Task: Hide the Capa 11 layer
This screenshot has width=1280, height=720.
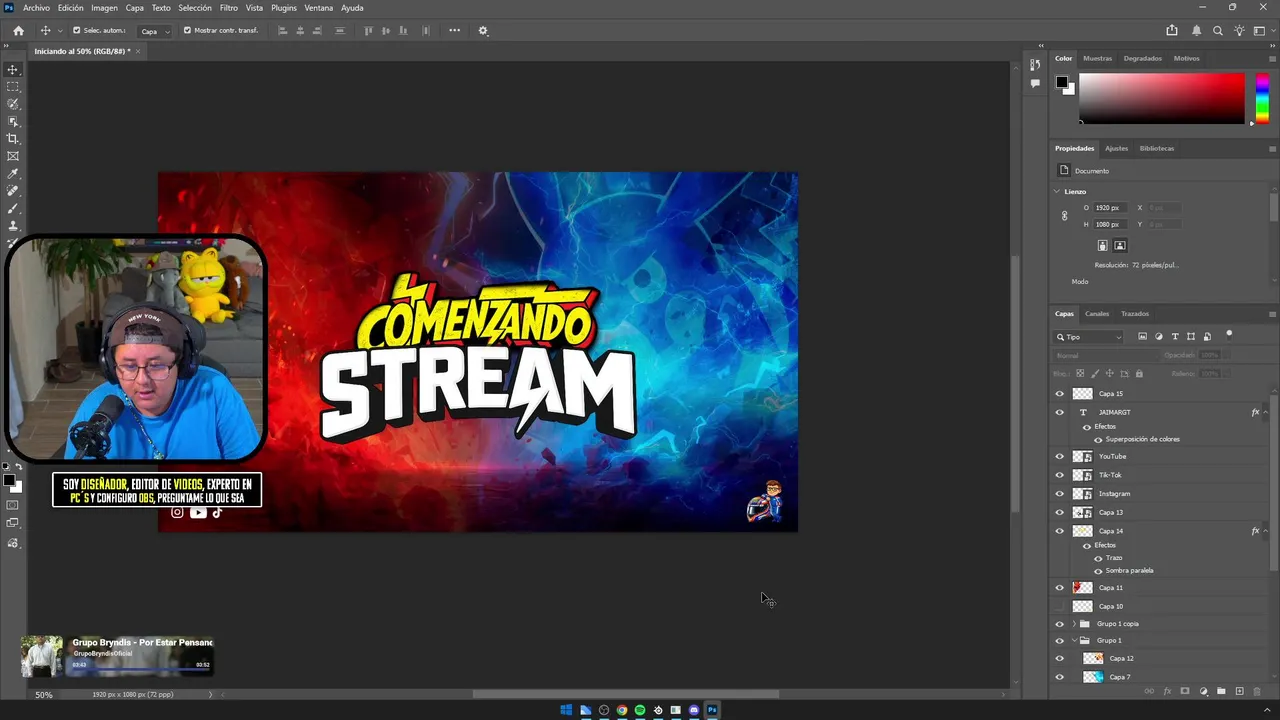Action: click(x=1059, y=588)
